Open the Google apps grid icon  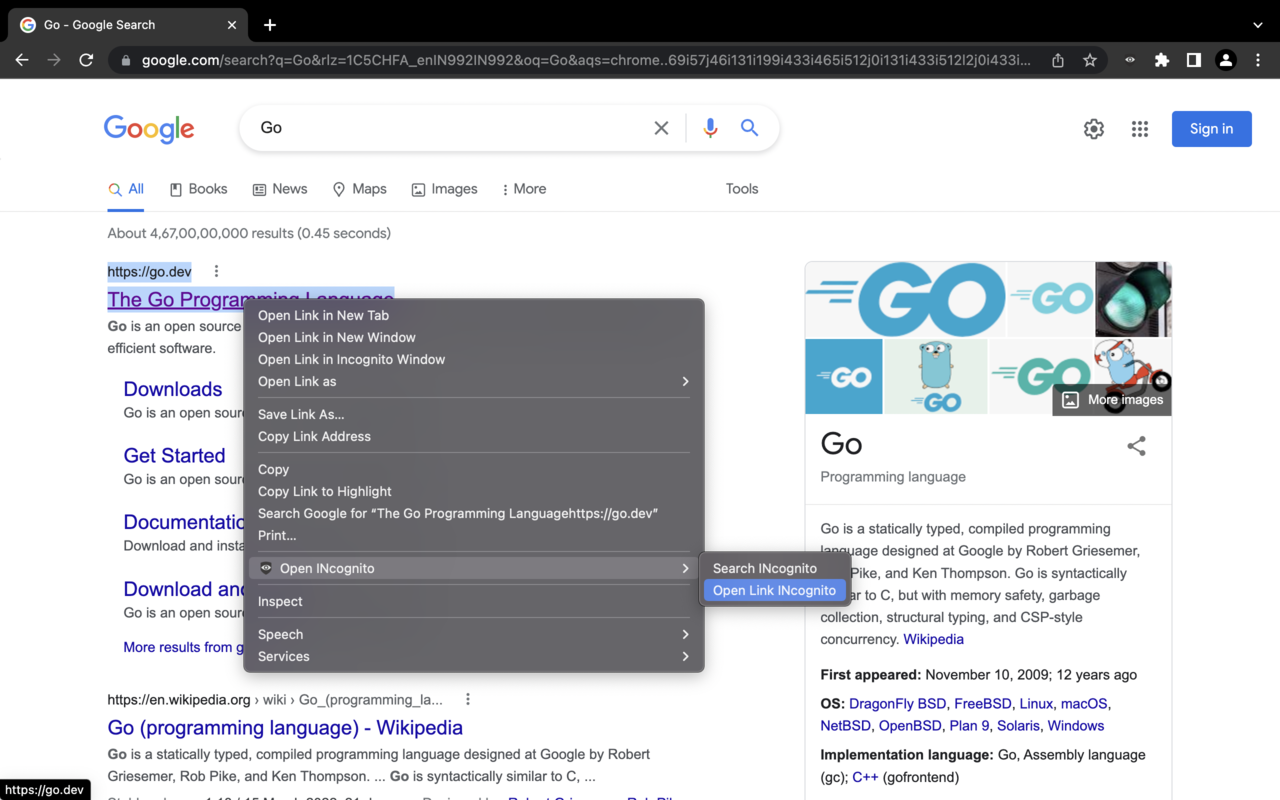point(1140,129)
